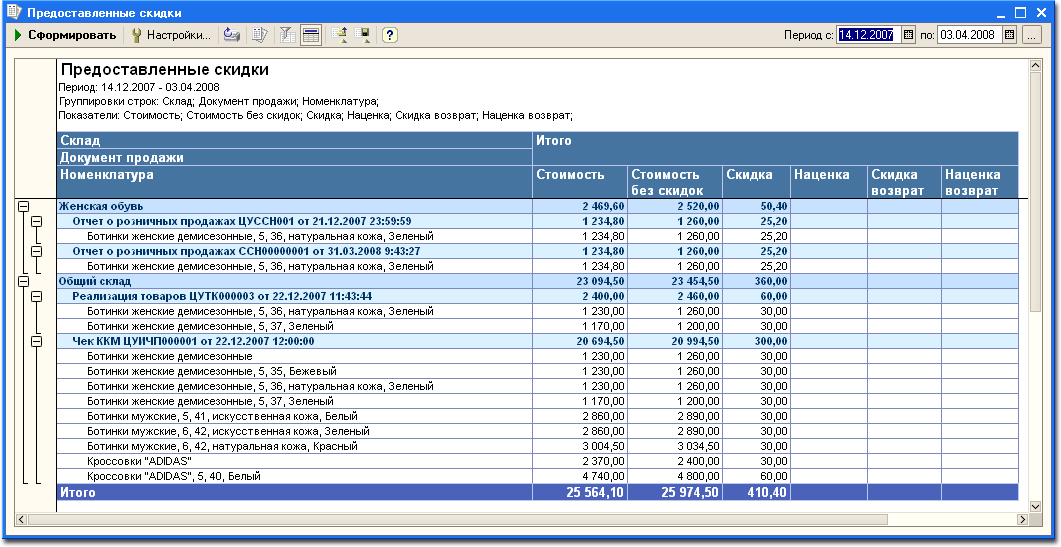Click the Скидка column header
The height and width of the screenshot is (547, 1061).
click(757, 182)
